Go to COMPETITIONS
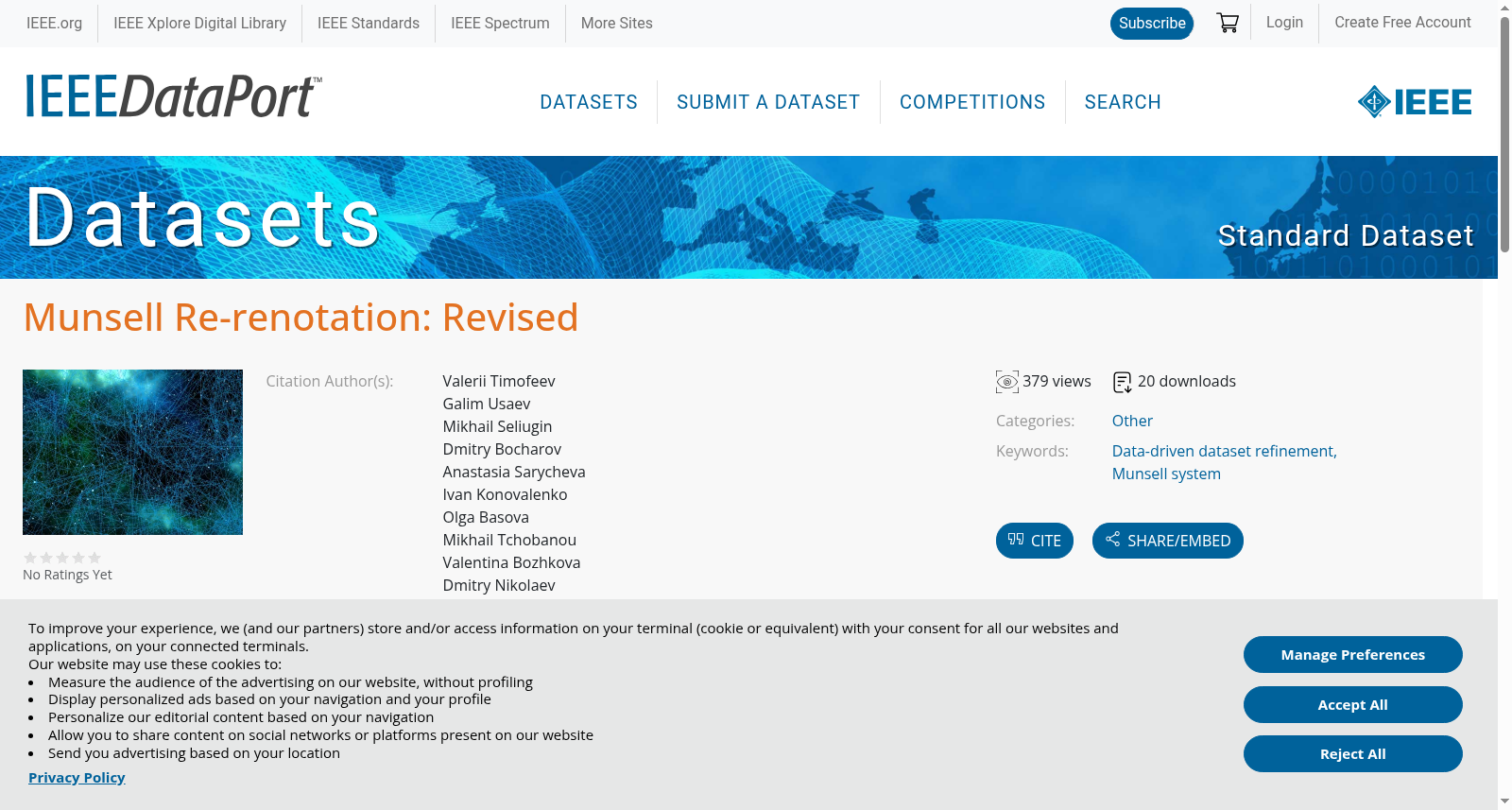This screenshot has height=810, width=1512. (972, 102)
